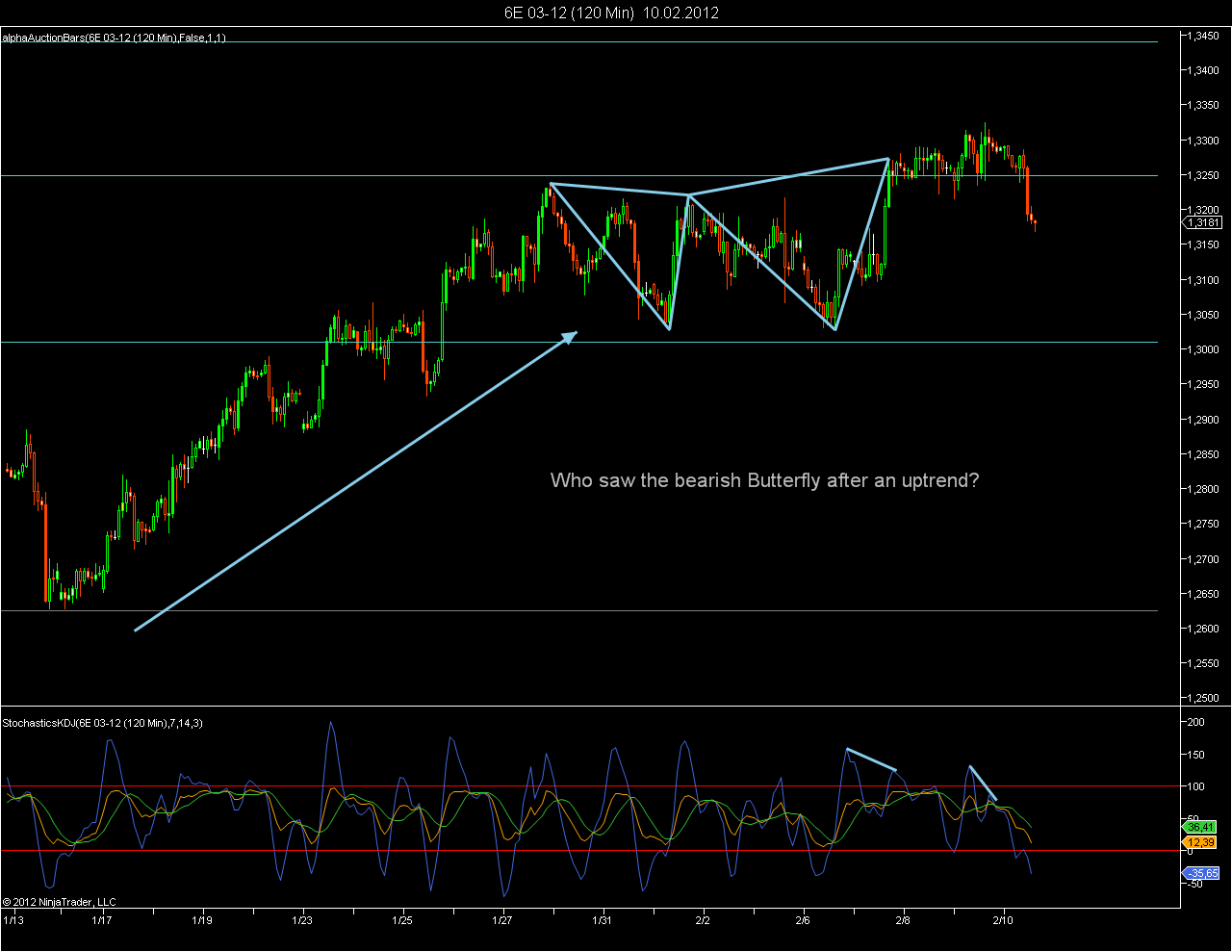Click the 2/8 date on time axis

pos(903,921)
